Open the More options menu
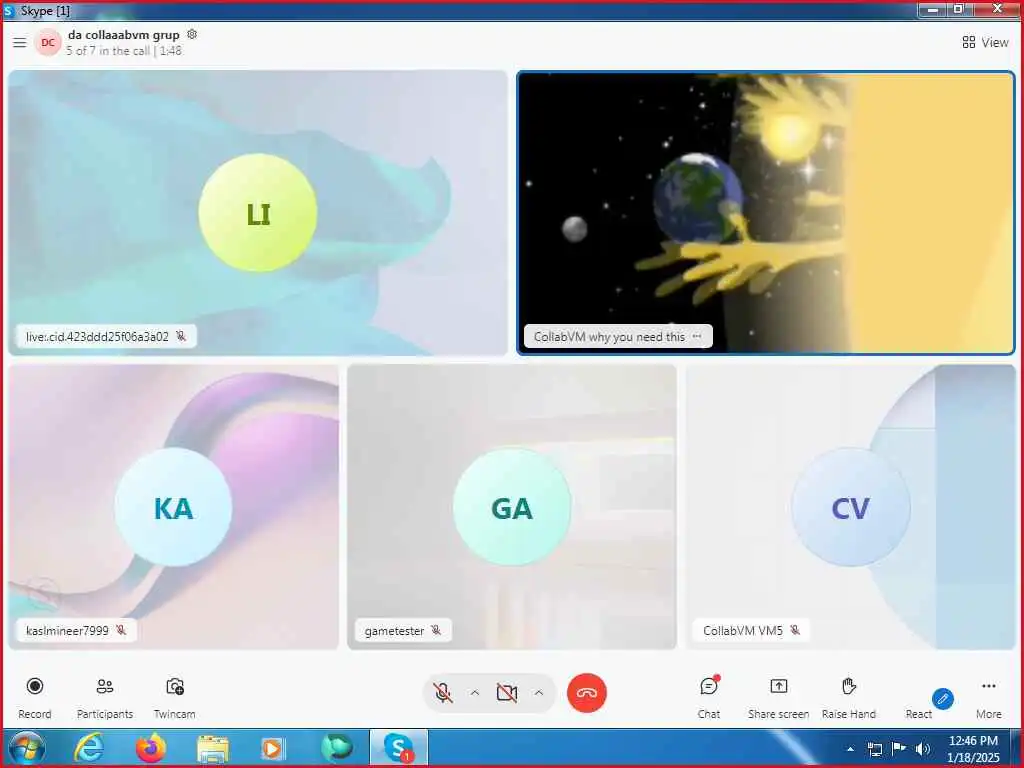Image resolution: width=1024 pixels, height=768 pixels. pyautogui.click(x=989, y=697)
